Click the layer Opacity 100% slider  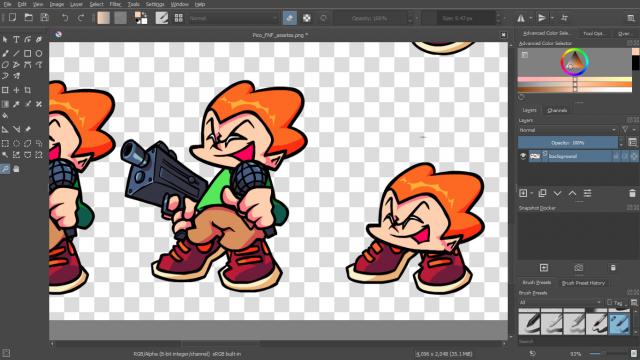click(x=568, y=142)
